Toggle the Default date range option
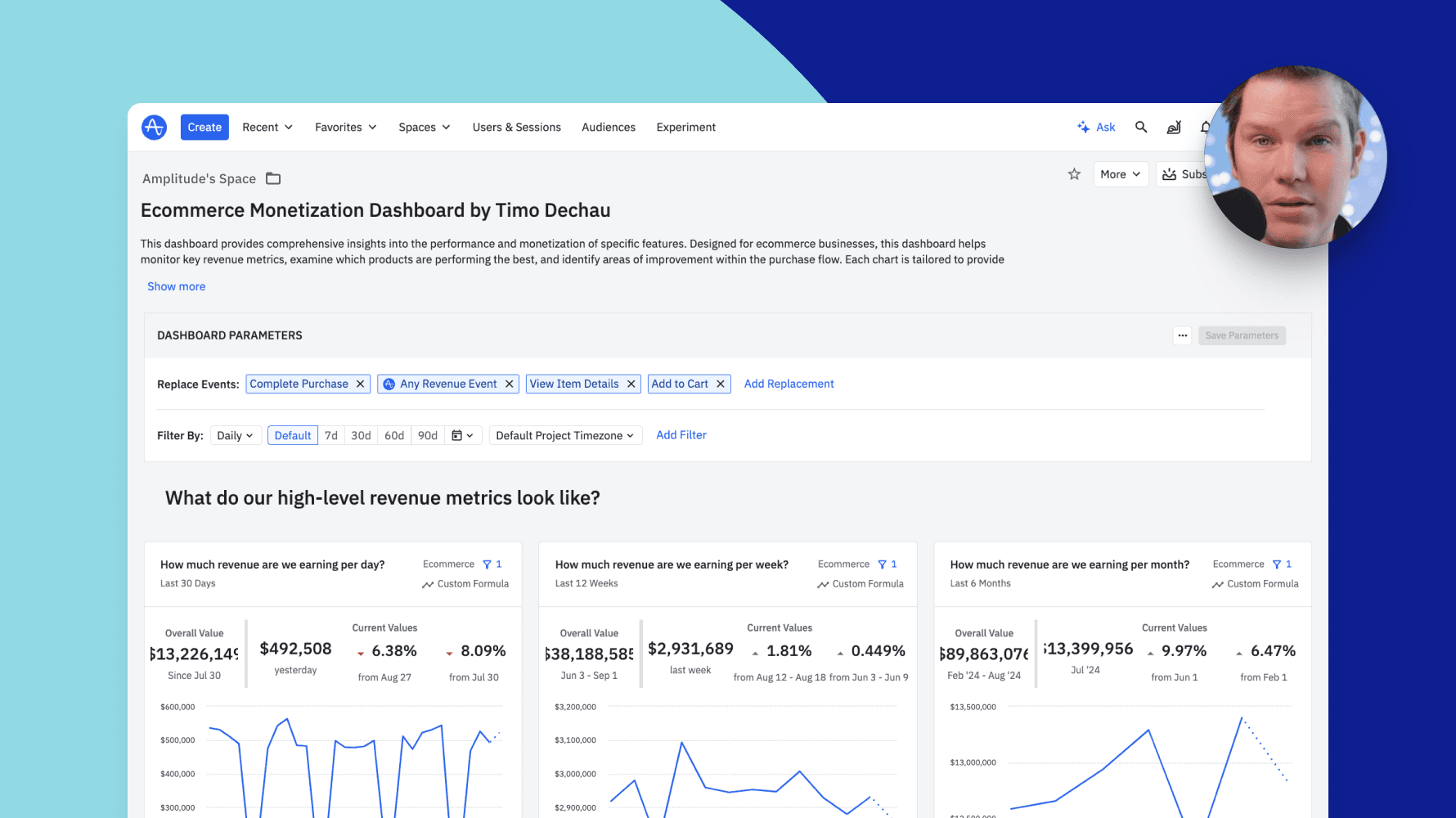Screen dimensions: 1456x818 [292, 435]
